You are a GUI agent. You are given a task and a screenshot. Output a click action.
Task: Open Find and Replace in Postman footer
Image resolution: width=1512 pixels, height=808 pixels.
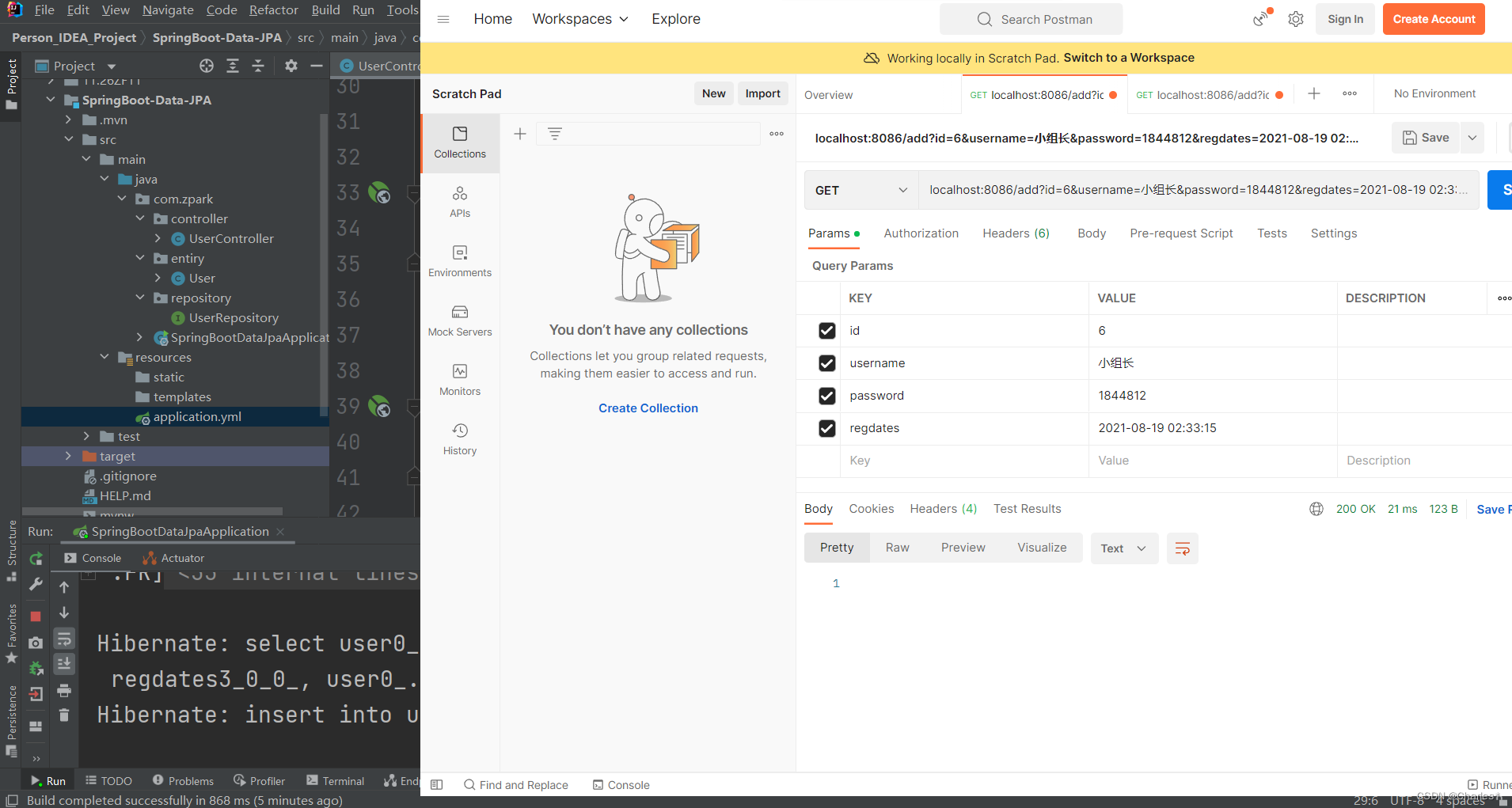[516, 785]
